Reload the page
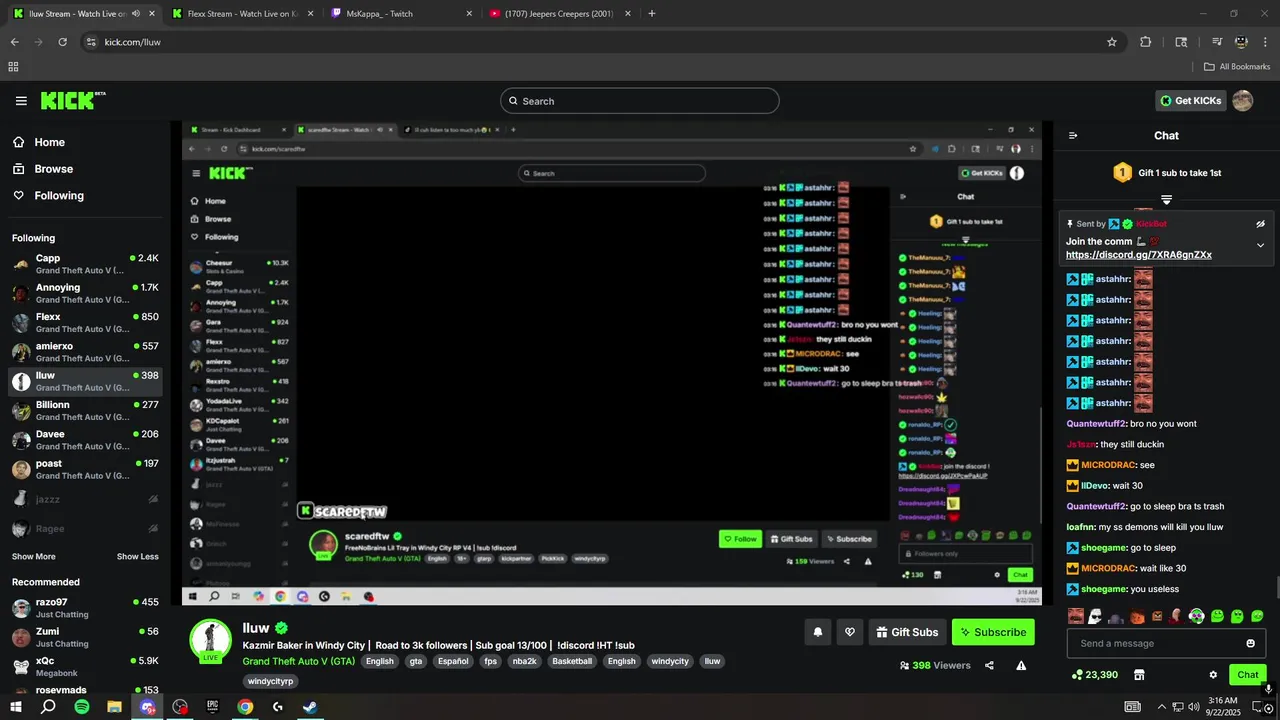Viewport: 1280px width, 720px height. pos(62,42)
